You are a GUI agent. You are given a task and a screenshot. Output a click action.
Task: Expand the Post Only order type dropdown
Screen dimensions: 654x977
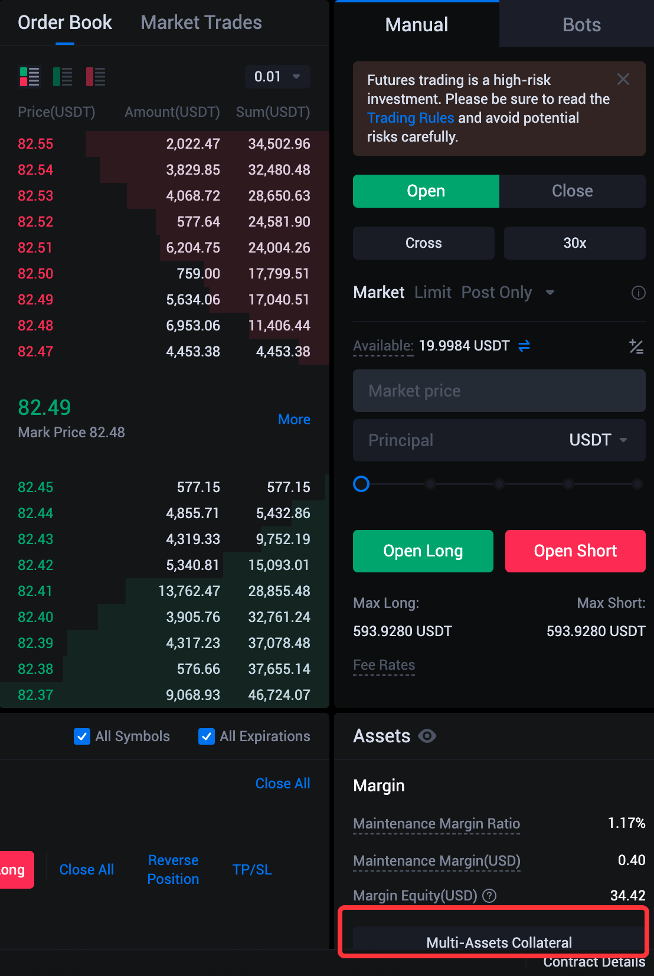coord(550,293)
